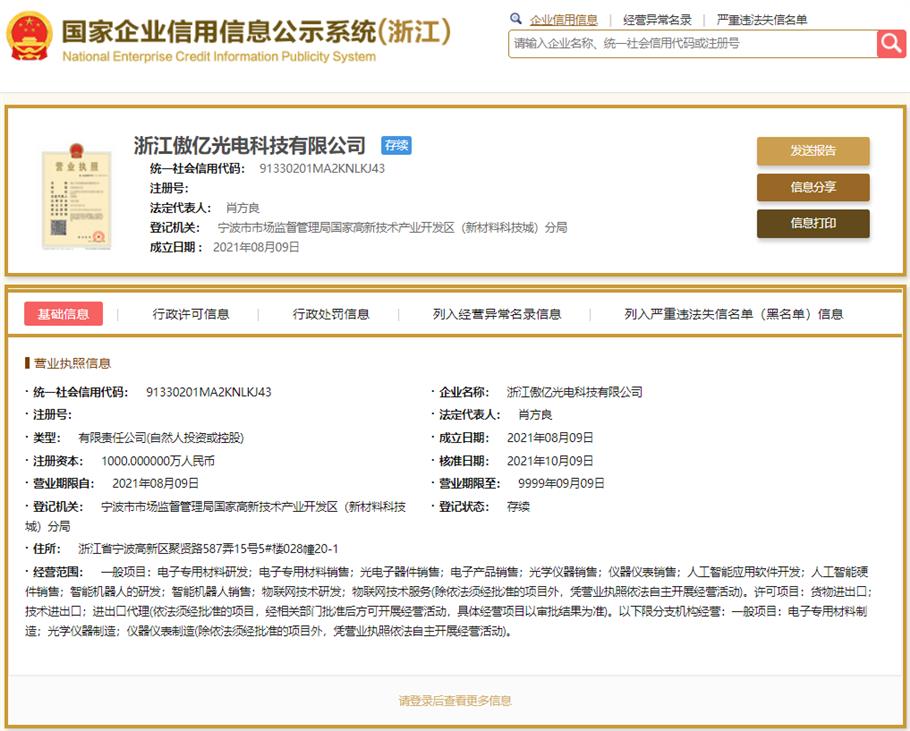Click the site title 国家企业信用信息公示系统(浙江)
Viewport: 910px width, 731px height.
point(256,31)
